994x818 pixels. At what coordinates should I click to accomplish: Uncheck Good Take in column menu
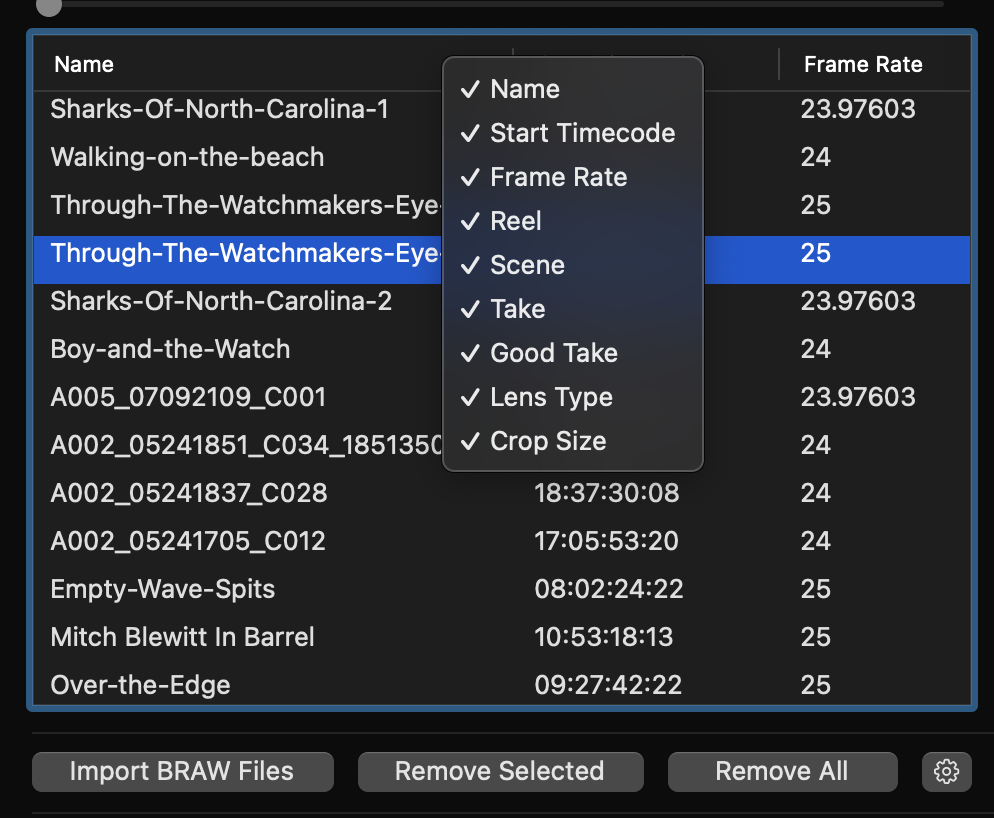click(x=553, y=353)
